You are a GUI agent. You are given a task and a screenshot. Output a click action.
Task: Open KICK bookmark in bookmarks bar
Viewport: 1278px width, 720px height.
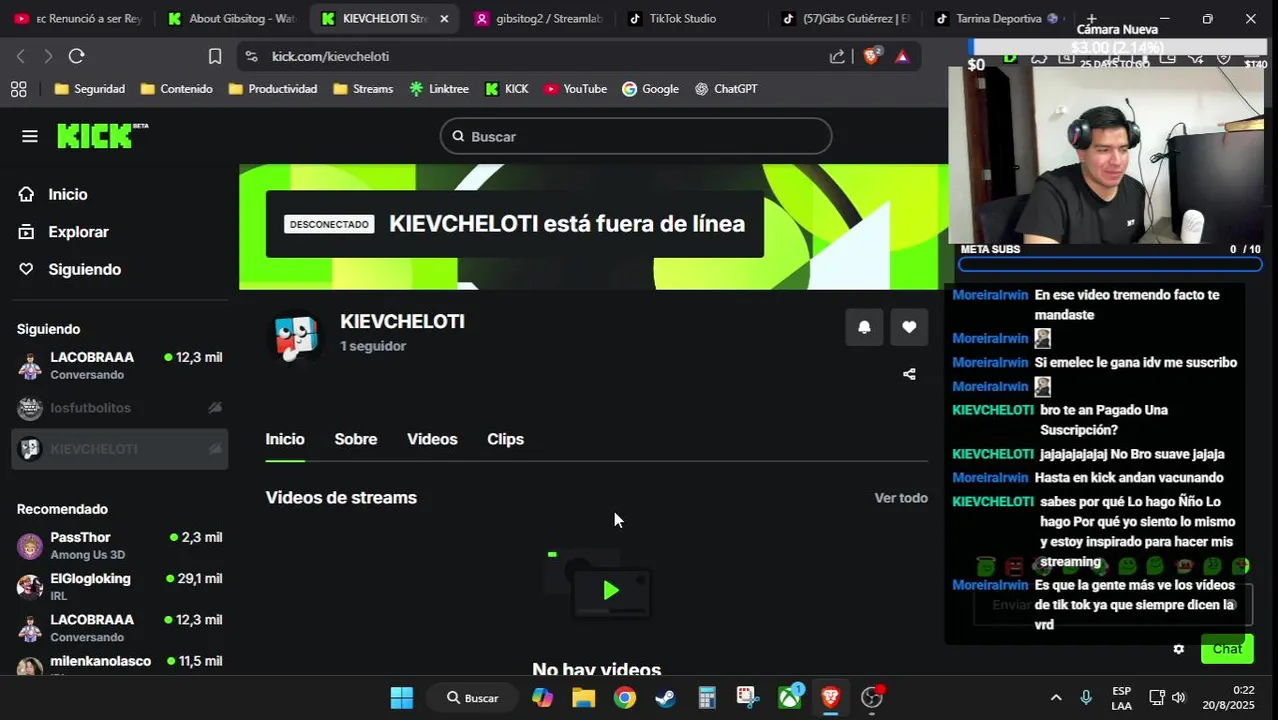tap(506, 89)
